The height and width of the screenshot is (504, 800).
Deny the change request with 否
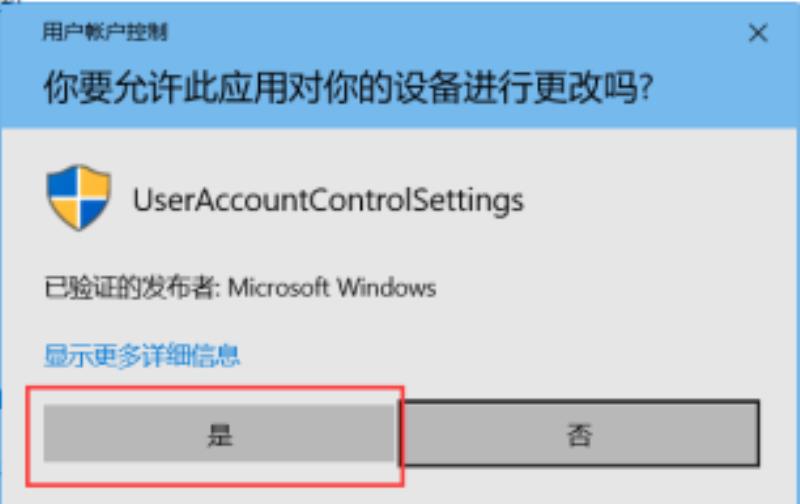tap(580, 434)
